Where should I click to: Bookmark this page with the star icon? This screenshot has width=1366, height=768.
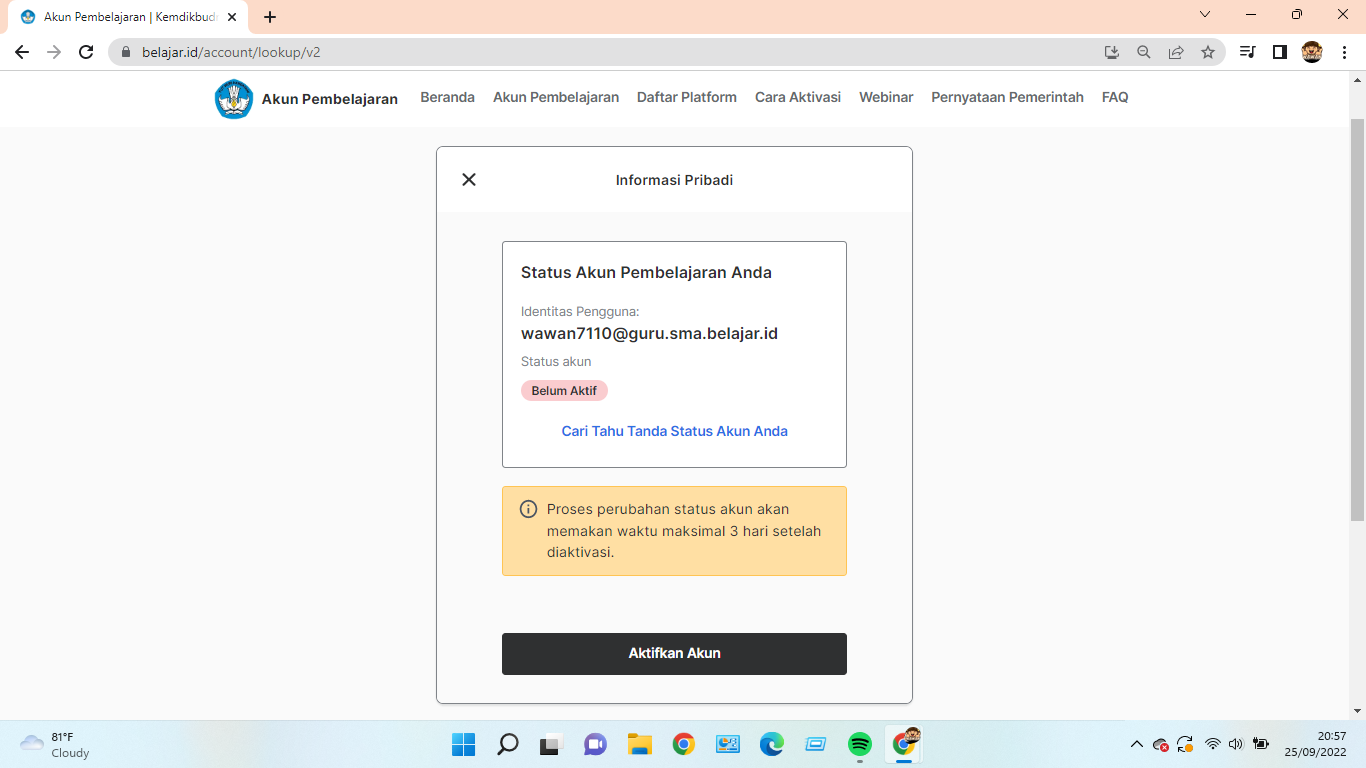point(1208,52)
